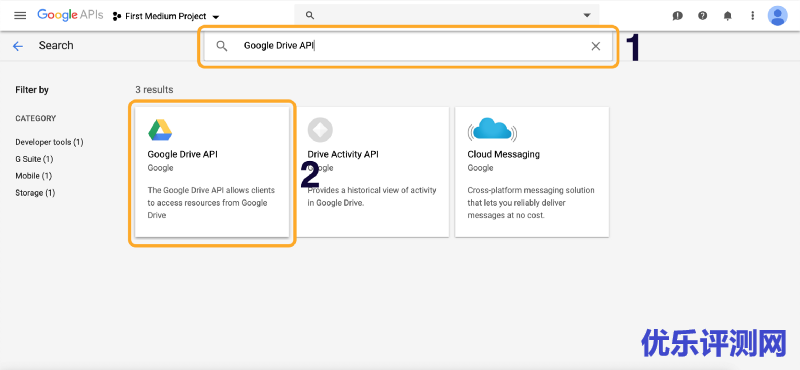800x370 pixels.
Task: Open the user account avatar
Action: coord(778,16)
